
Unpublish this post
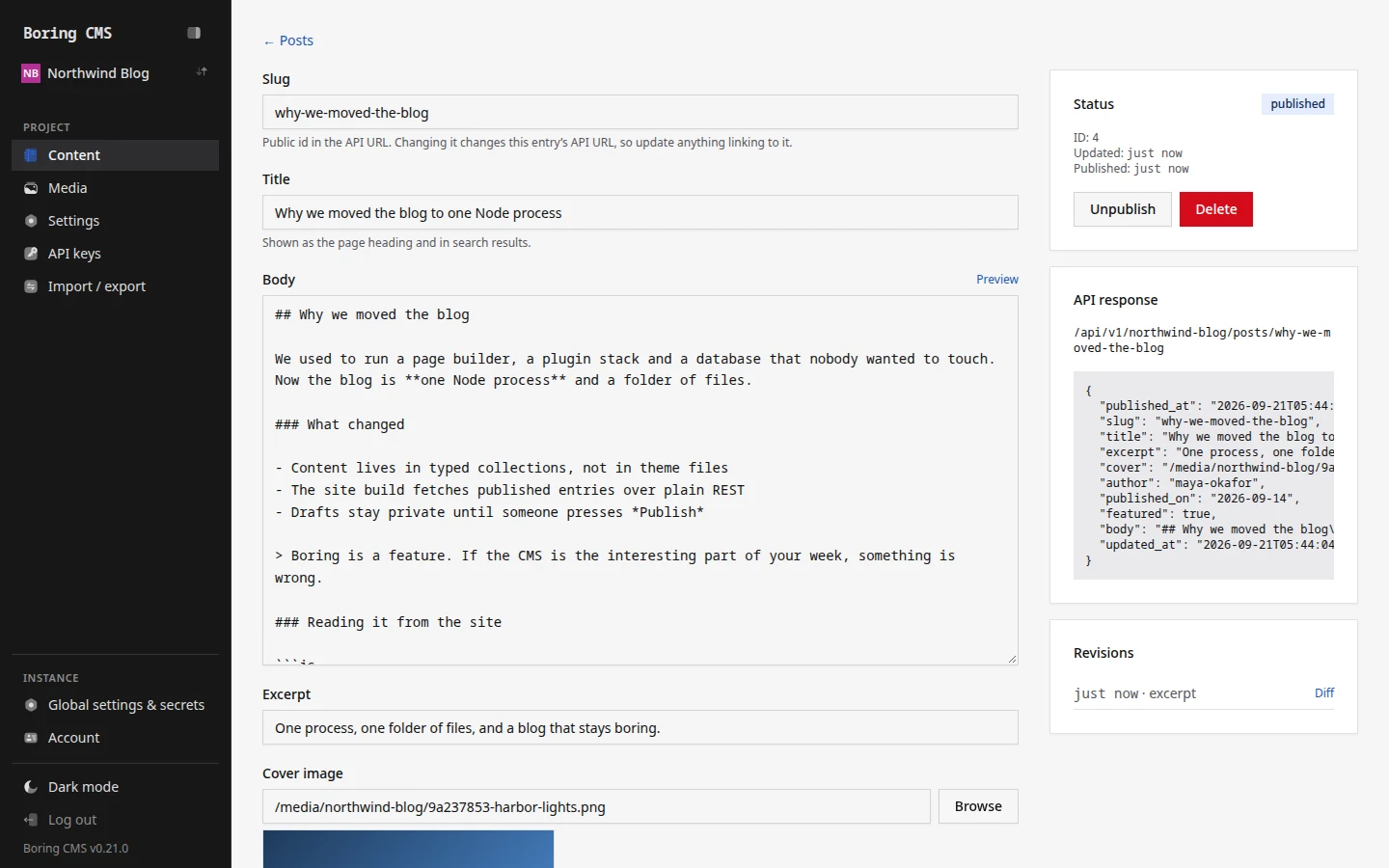pyautogui.click(x=1123, y=209)
